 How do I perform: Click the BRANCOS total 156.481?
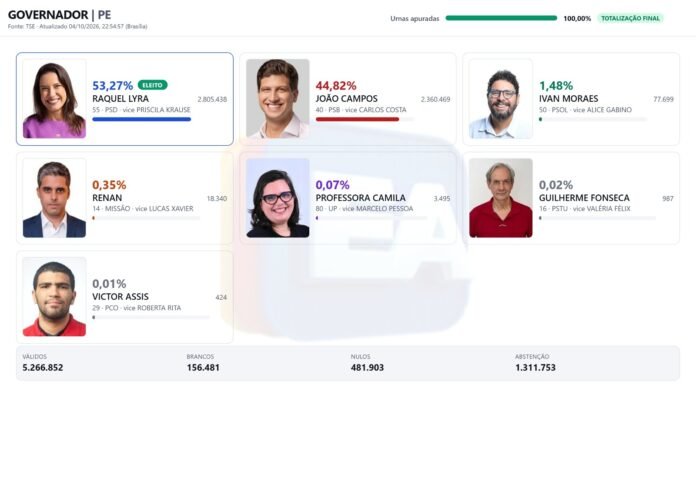203,367
